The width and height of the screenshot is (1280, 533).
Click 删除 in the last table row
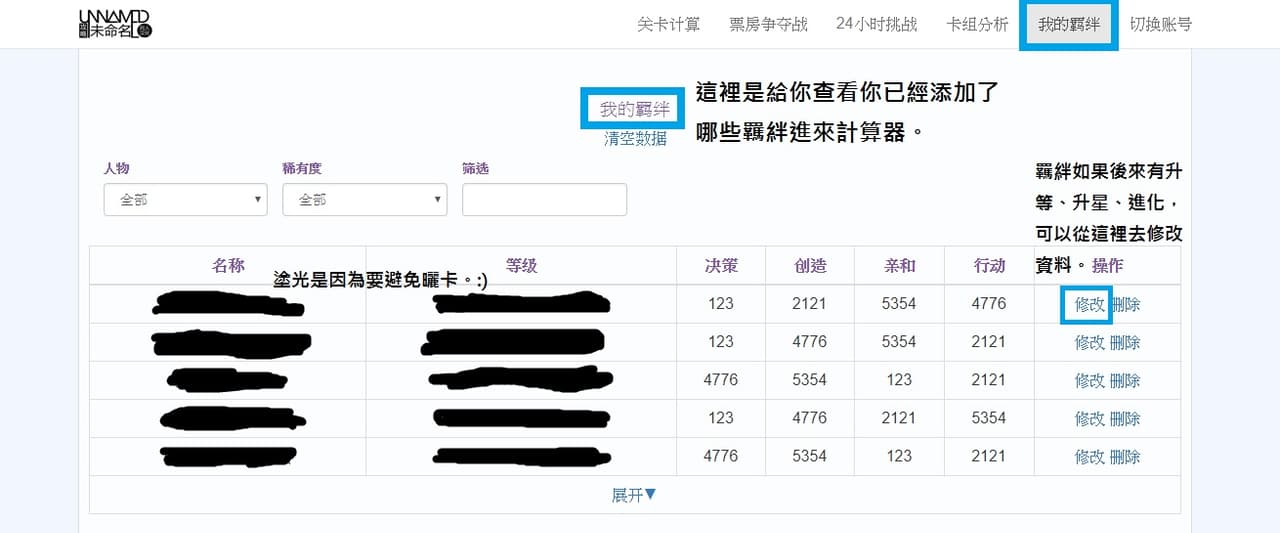point(1125,456)
